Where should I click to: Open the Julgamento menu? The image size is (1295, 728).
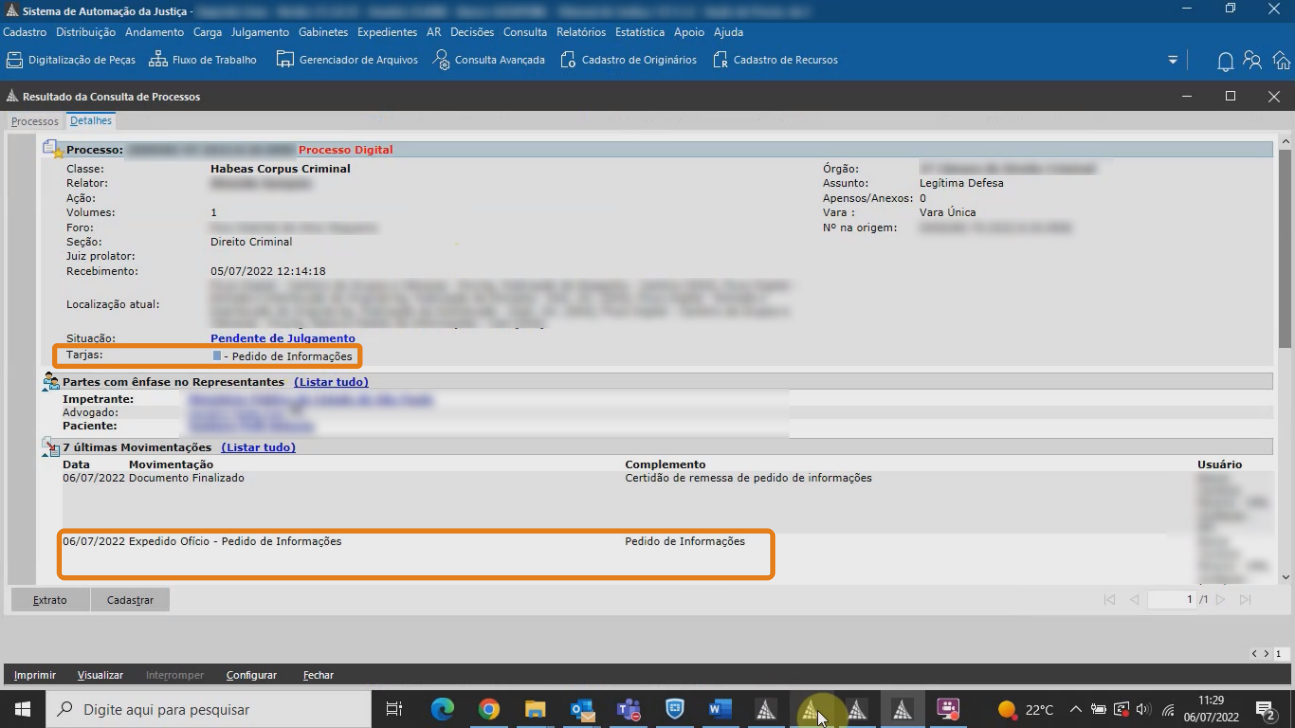pyautogui.click(x=260, y=32)
